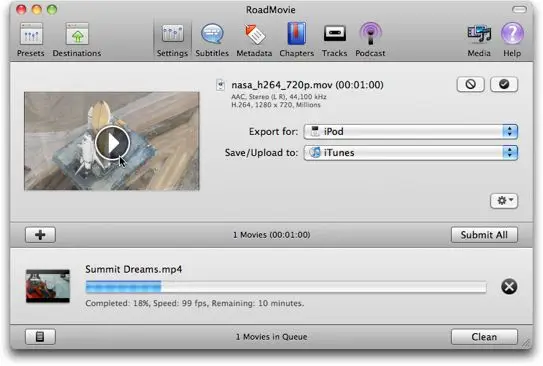Image resolution: width=543 pixels, height=366 pixels.
Task: Open the gear action menu
Action: click(x=504, y=200)
